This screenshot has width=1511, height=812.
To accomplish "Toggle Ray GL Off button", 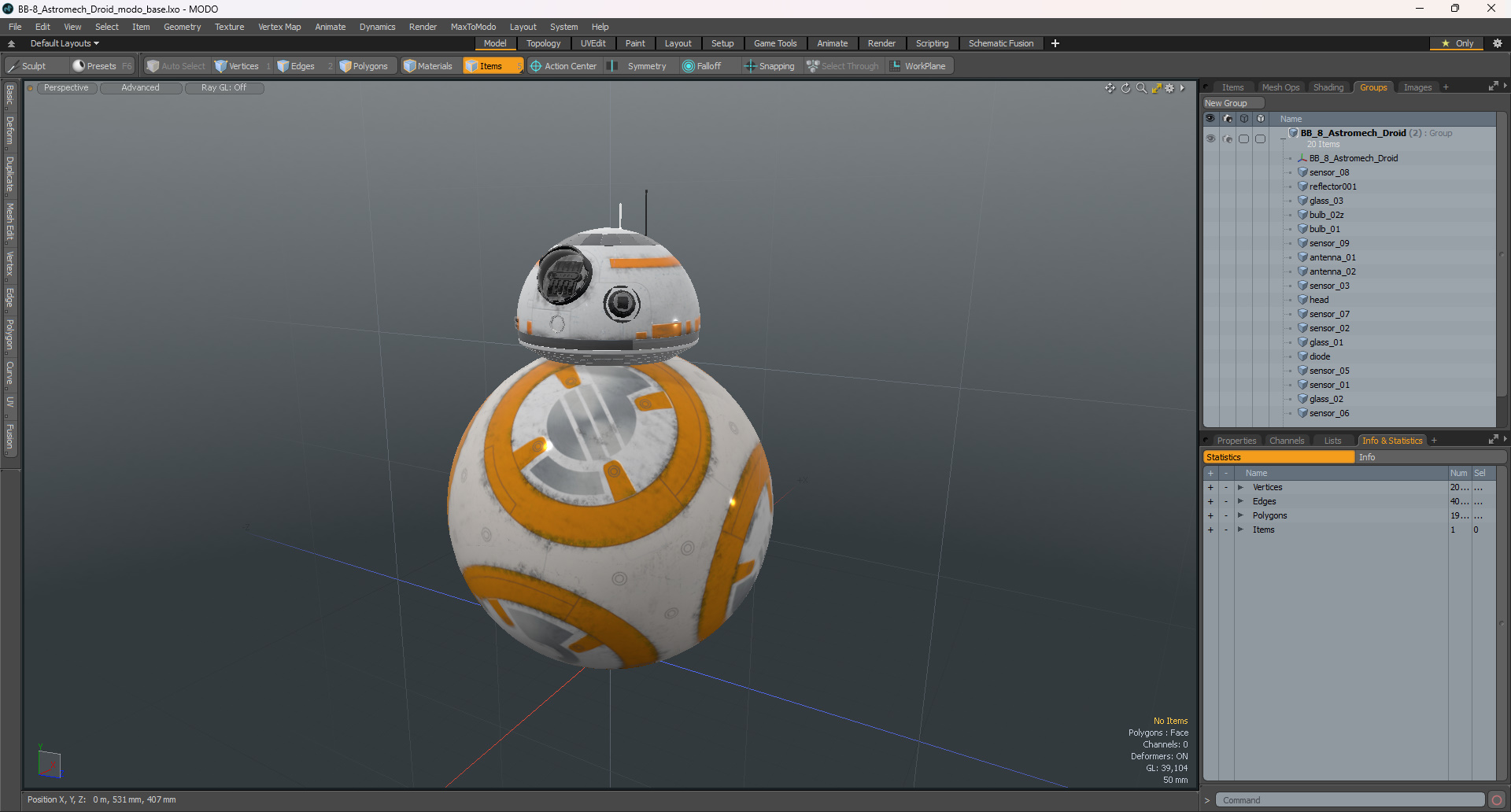I will (224, 88).
